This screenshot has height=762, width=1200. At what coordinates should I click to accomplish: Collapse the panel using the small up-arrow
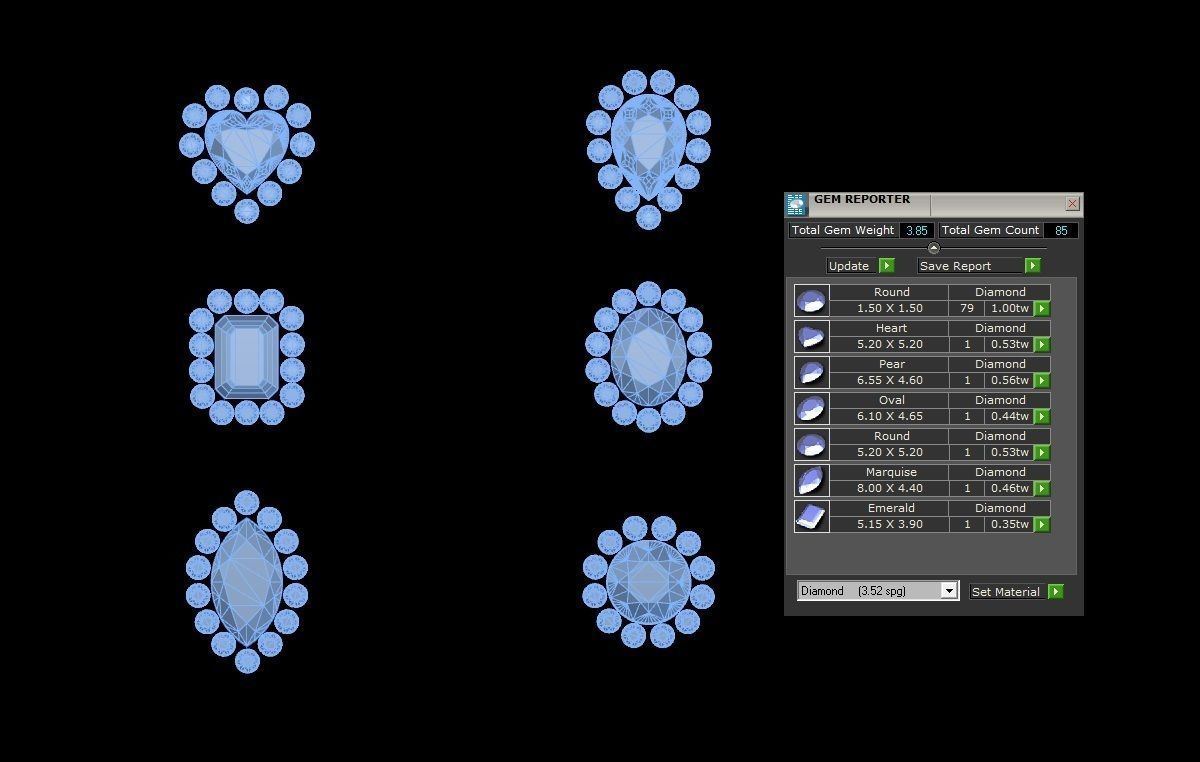pos(933,248)
